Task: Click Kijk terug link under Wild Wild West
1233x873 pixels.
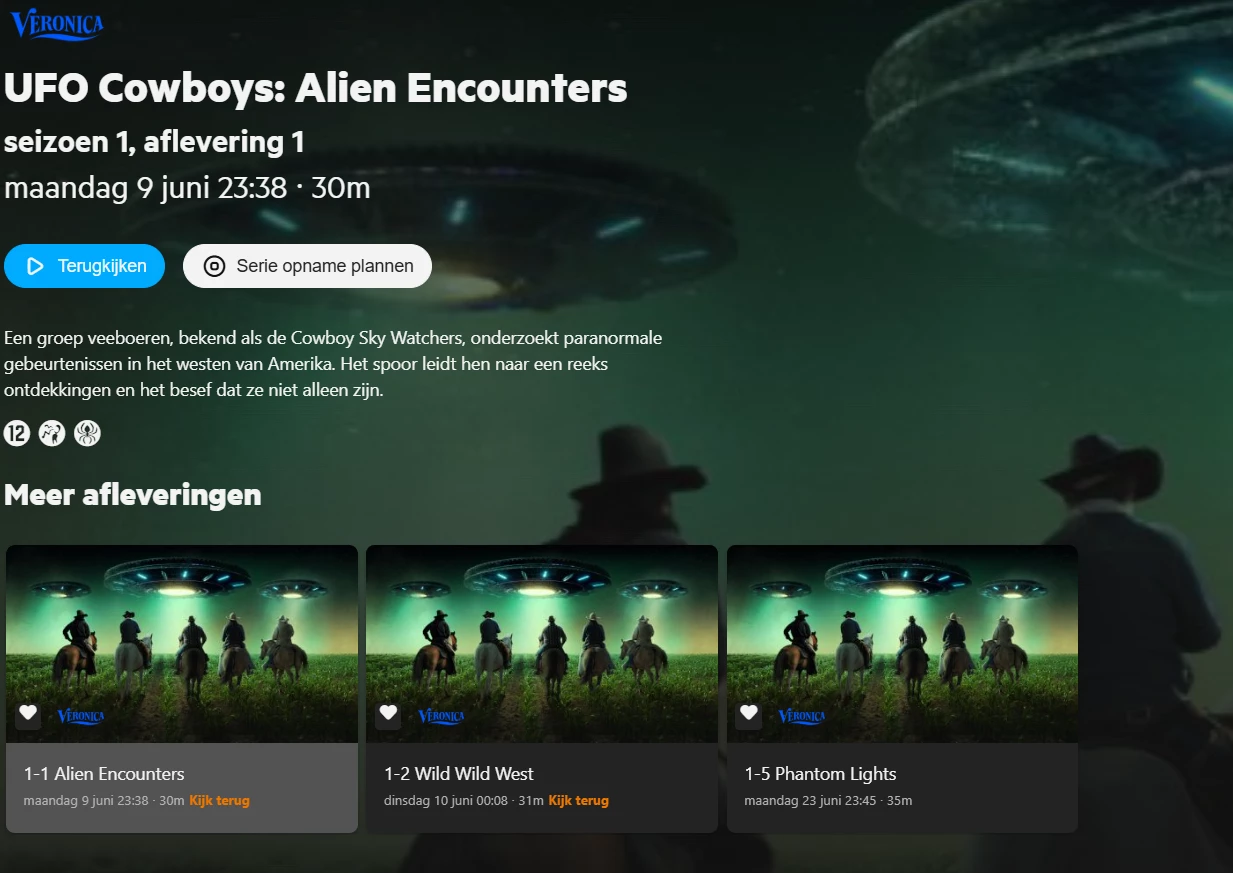Action: coord(578,801)
